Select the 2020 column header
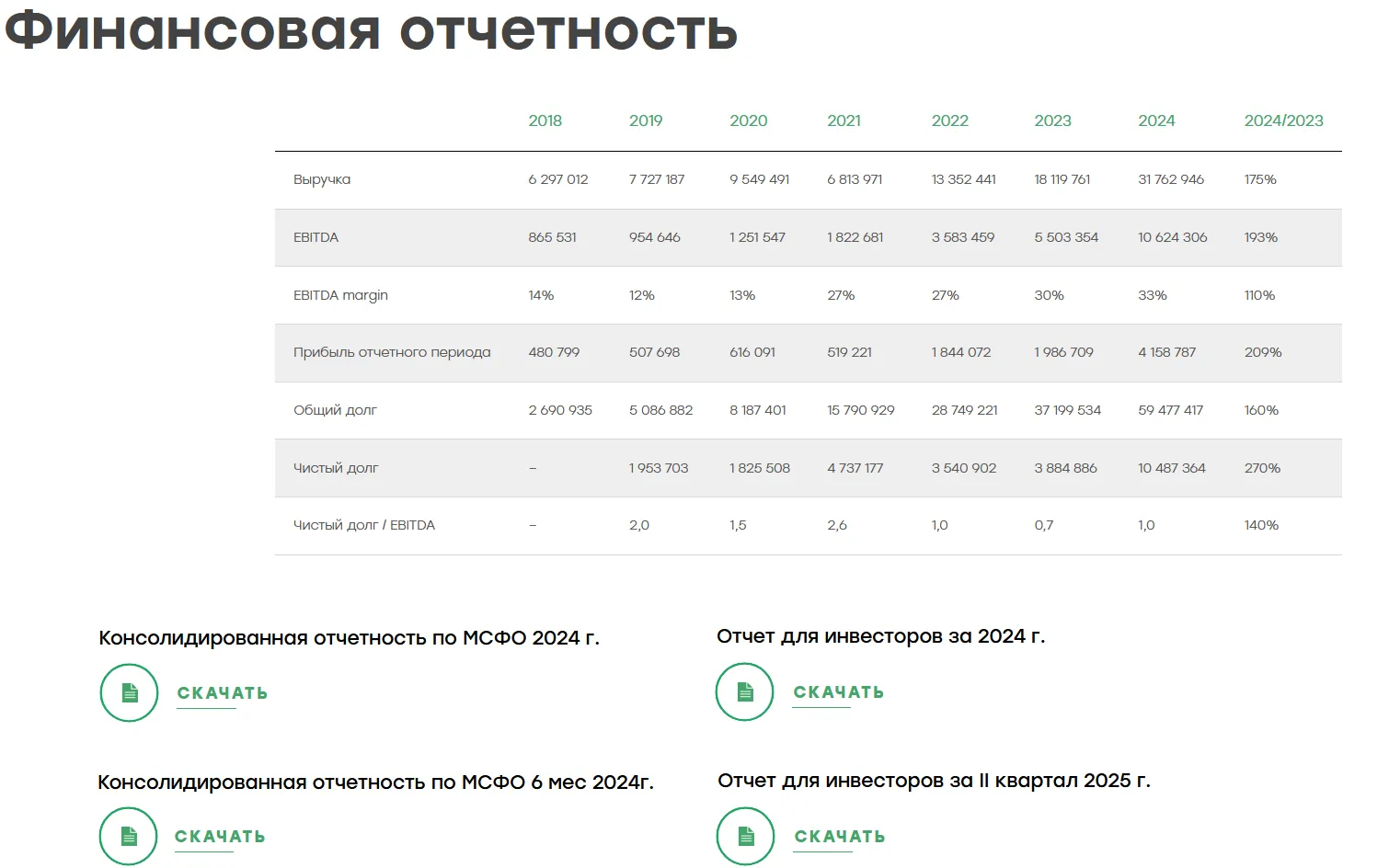Screen dimensions: 1389x868 pos(749,120)
